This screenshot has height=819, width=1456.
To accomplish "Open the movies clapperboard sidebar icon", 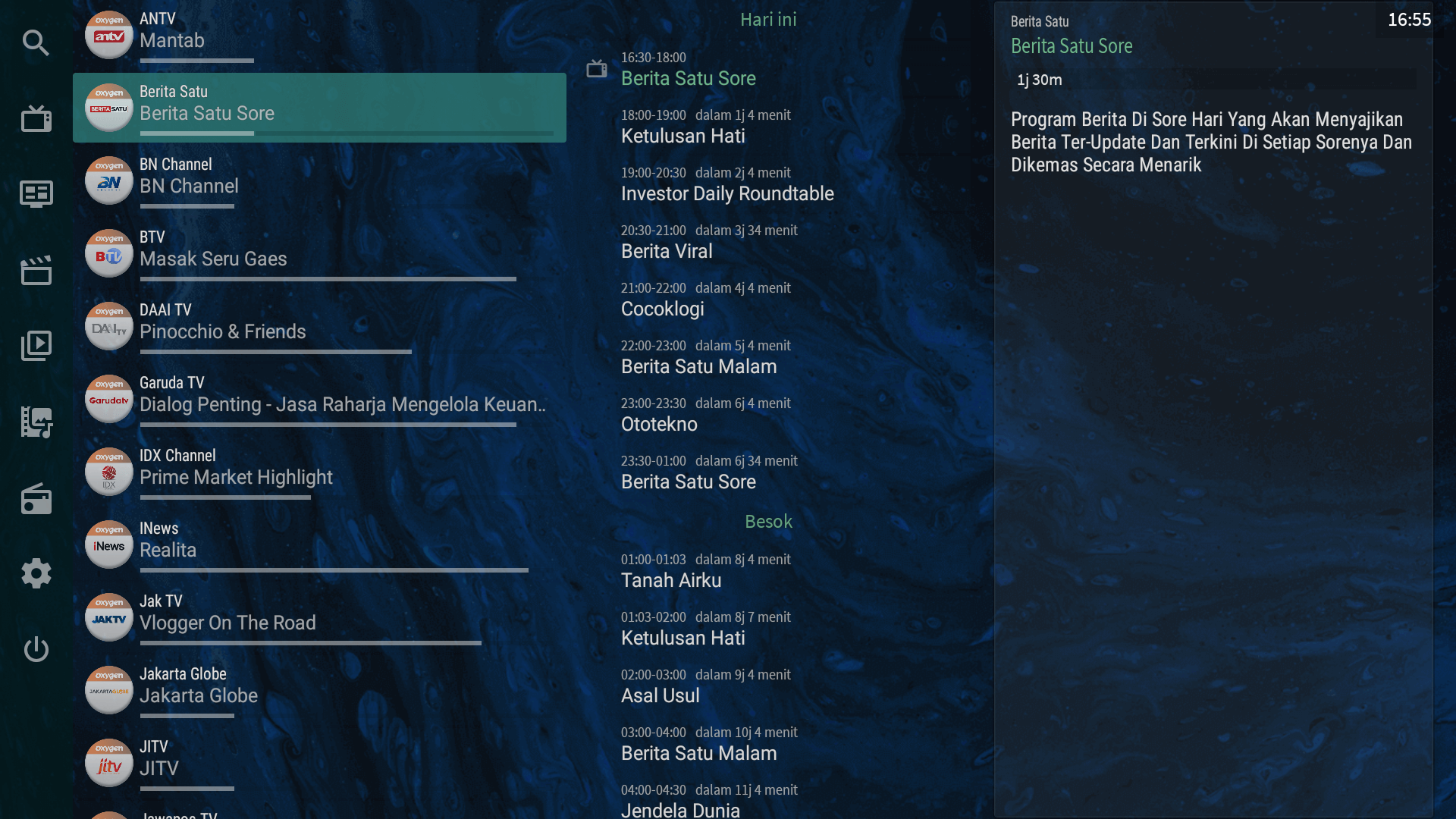I will pos(36,270).
